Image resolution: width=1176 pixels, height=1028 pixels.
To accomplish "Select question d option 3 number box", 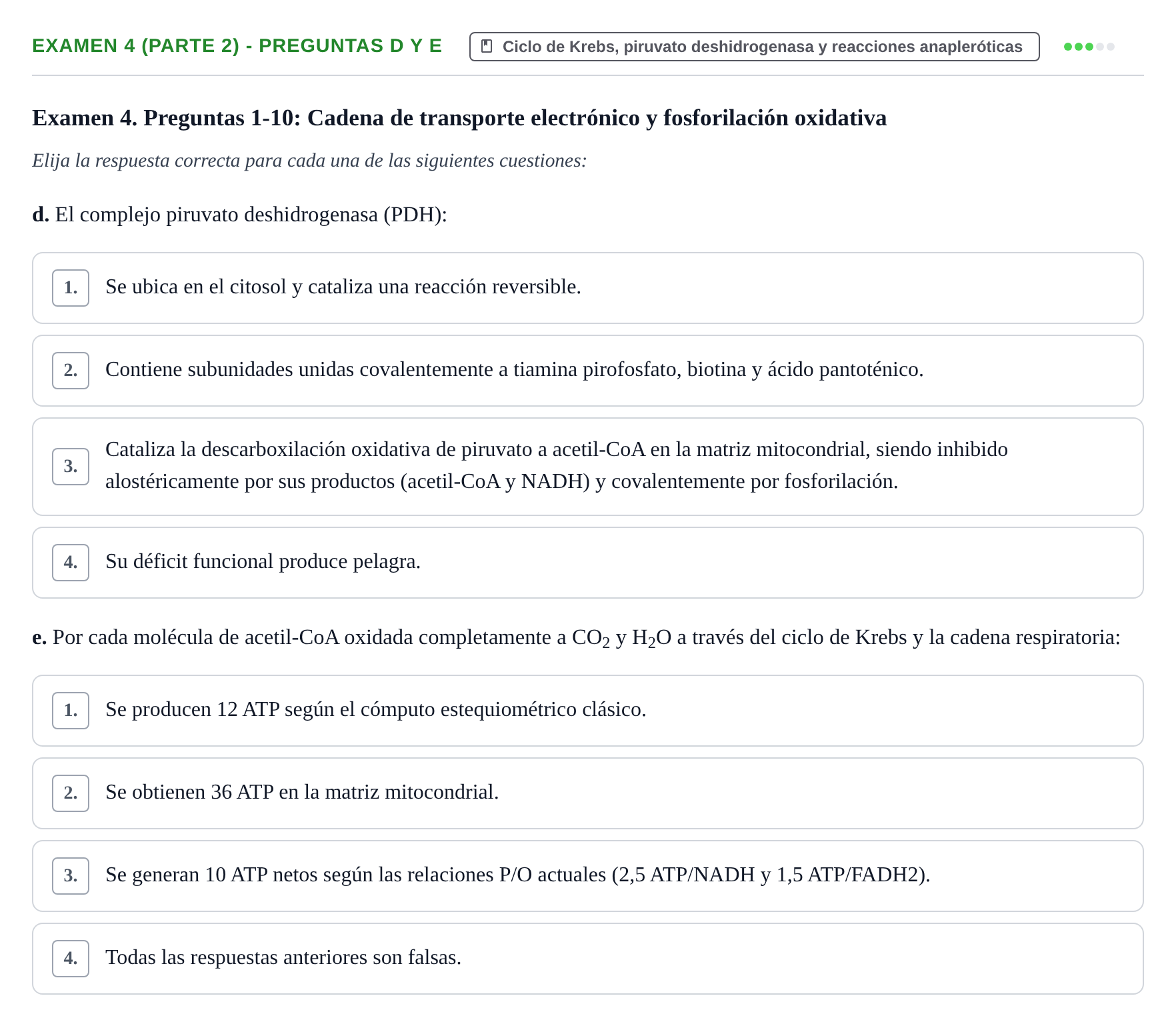I will 71,467.
